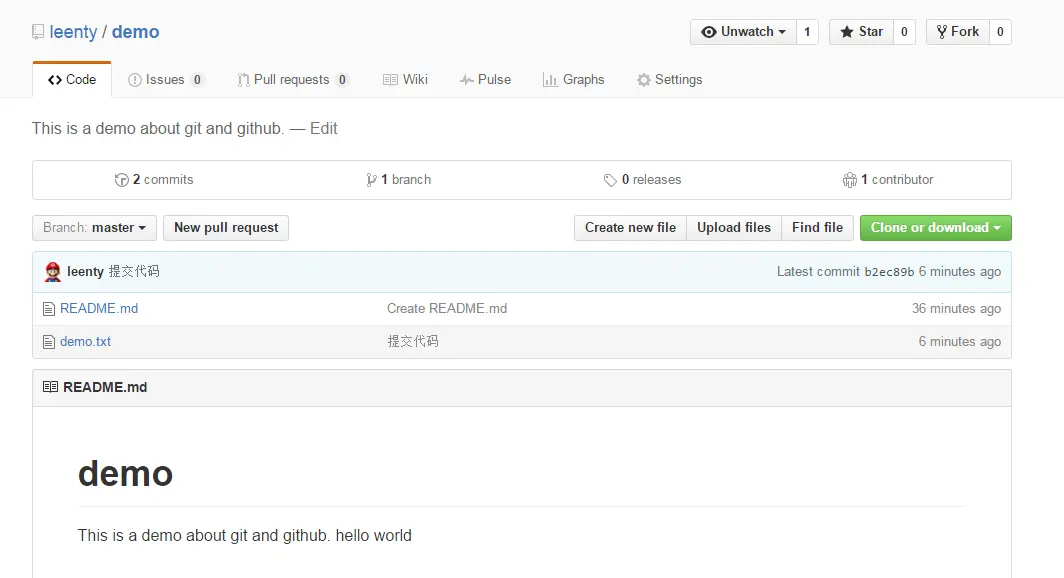Click Create new file button
This screenshot has width=1064, height=578.
(630, 228)
